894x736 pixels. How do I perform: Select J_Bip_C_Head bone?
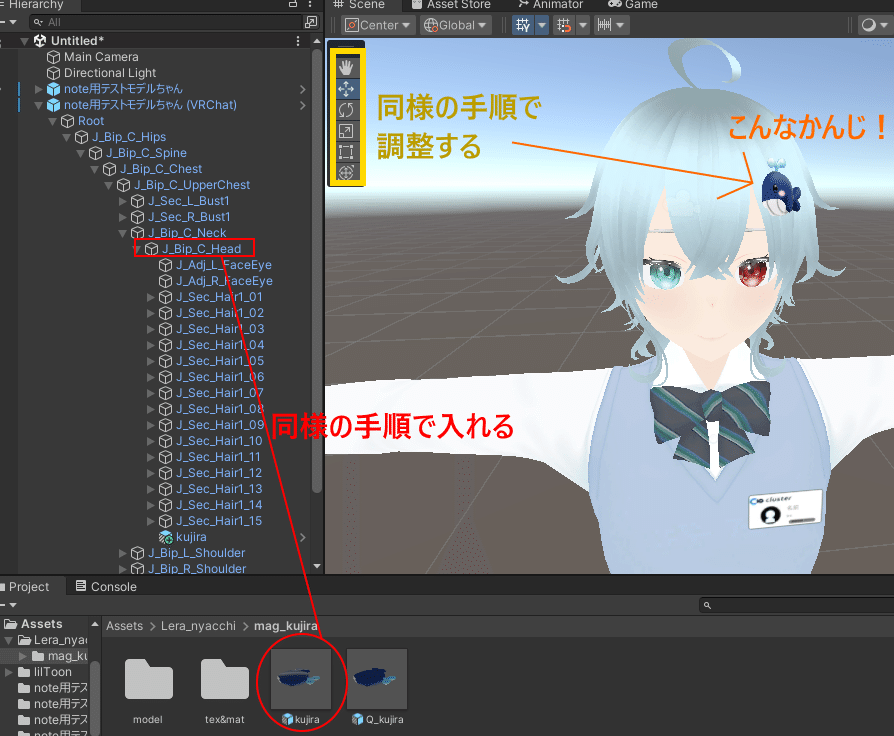(201, 249)
